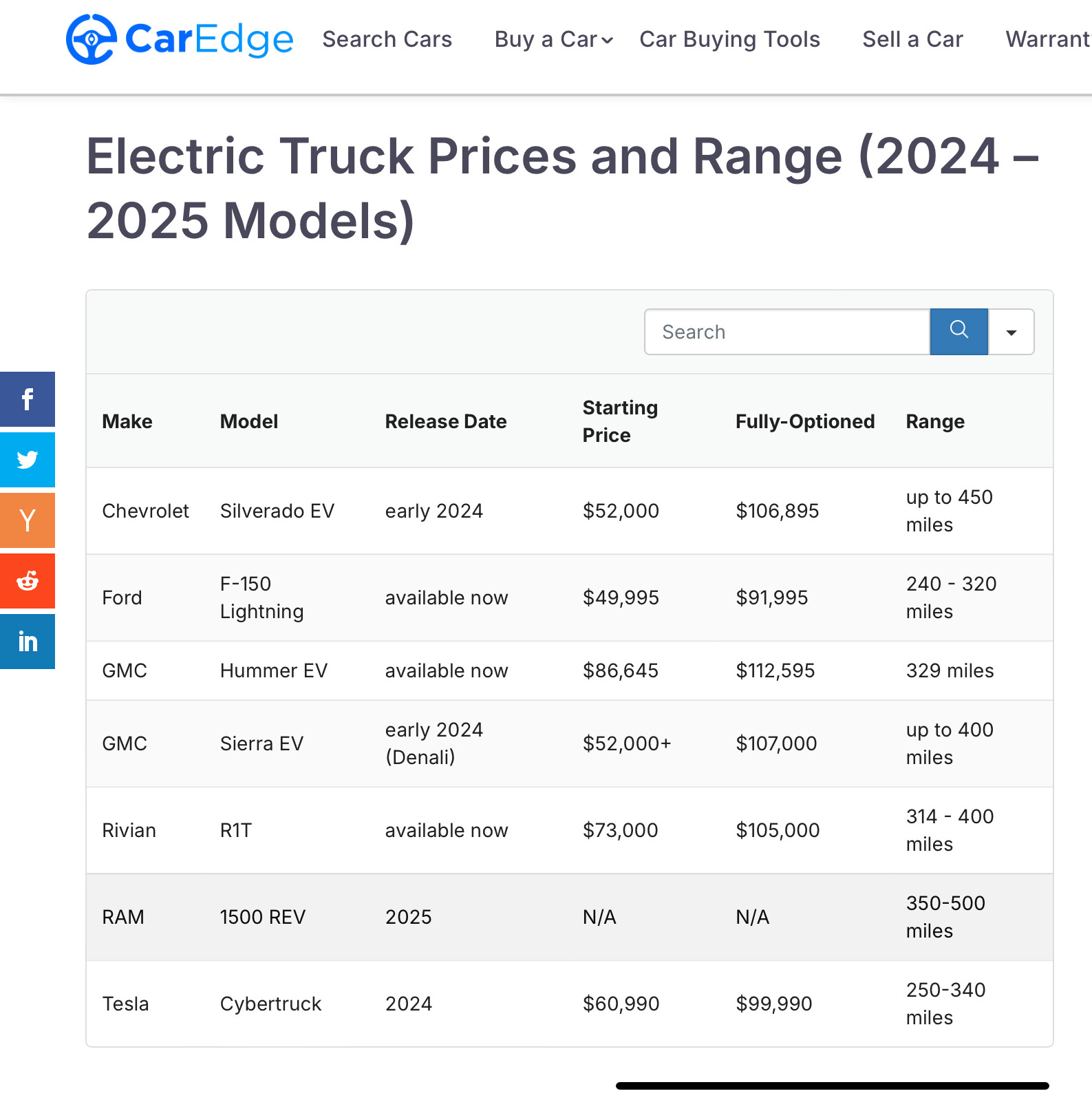The height and width of the screenshot is (1100, 1092).
Task: Open Search Cars in navigation
Action: 387,39
